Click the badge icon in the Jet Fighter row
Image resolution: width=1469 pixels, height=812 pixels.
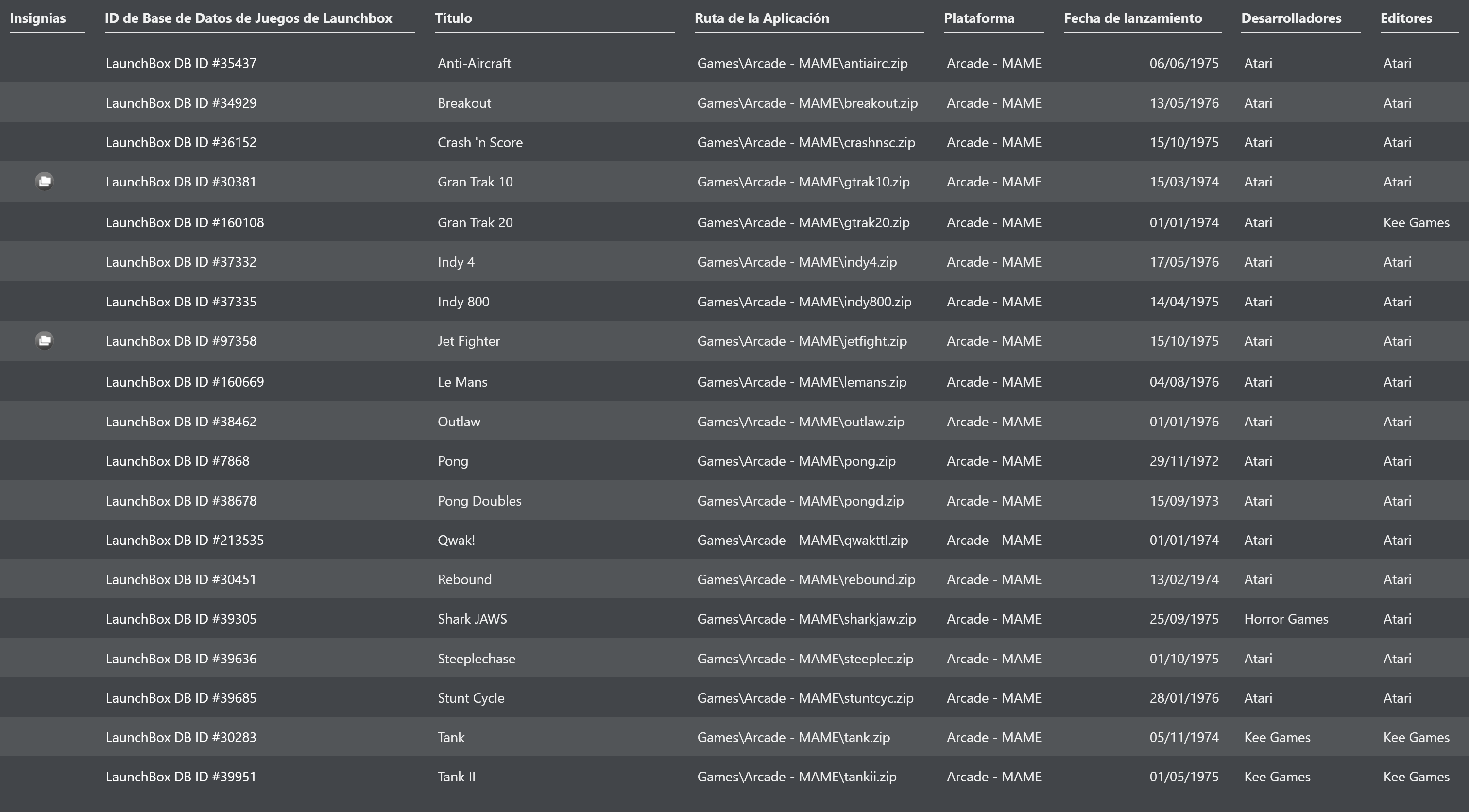pos(45,340)
